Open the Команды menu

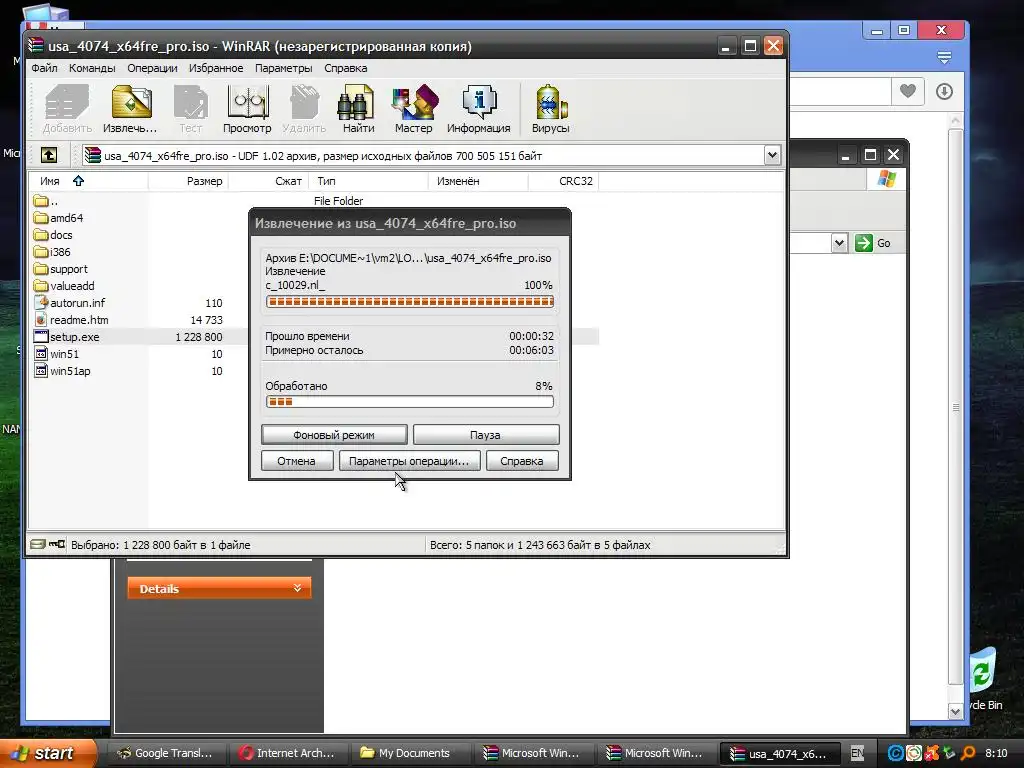click(x=92, y=68)
